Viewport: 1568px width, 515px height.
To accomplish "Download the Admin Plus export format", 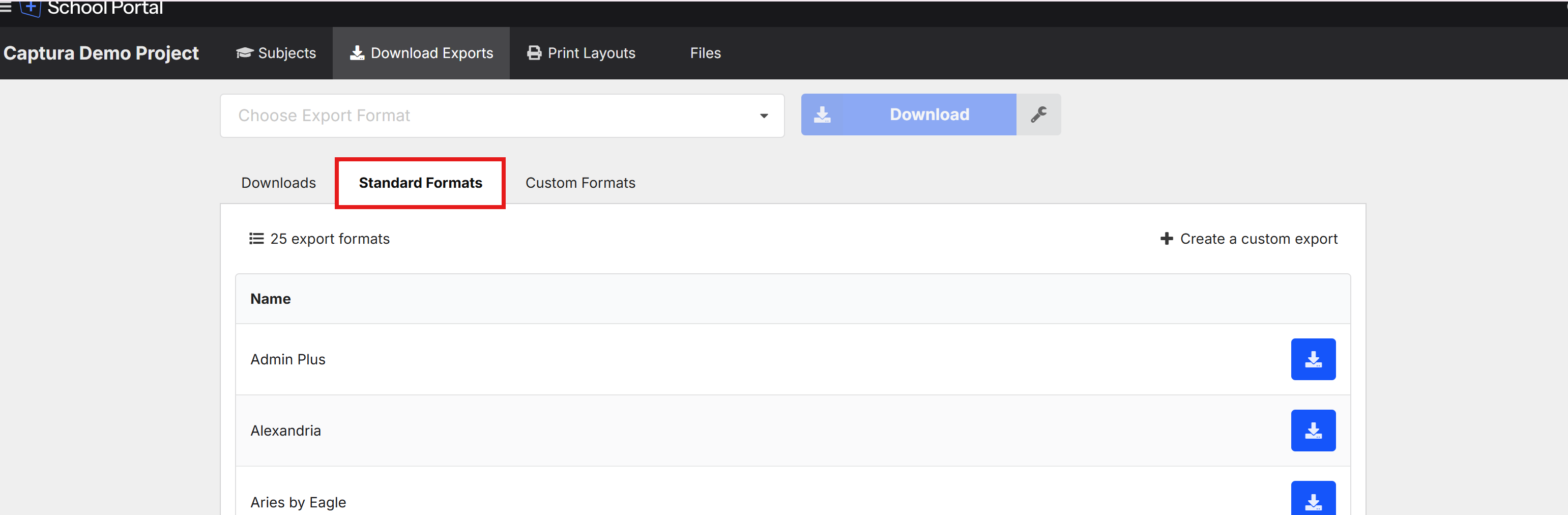I will 1313,359.
